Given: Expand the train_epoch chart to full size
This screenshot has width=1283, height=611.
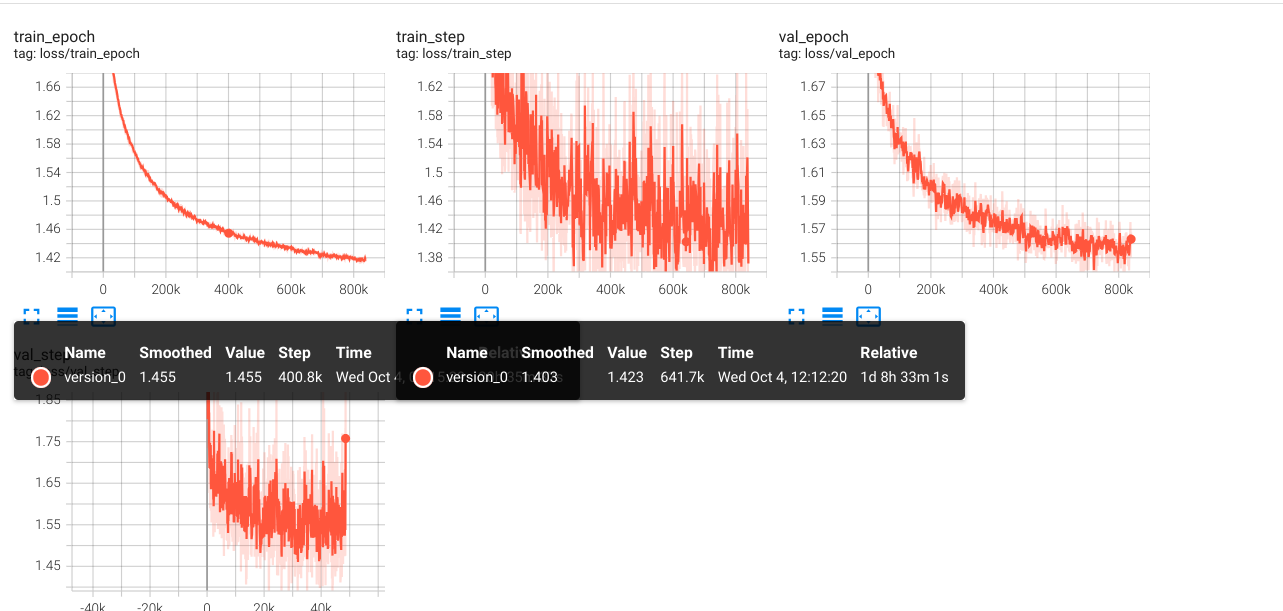Looking at the screenshot, I should coord(31,315).
